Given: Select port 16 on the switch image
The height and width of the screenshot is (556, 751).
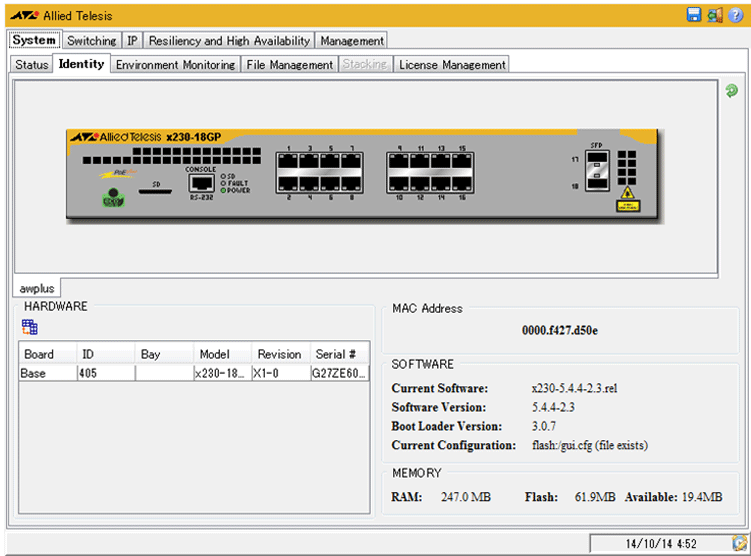Looking at the screenshot, I should pos(462,183).
